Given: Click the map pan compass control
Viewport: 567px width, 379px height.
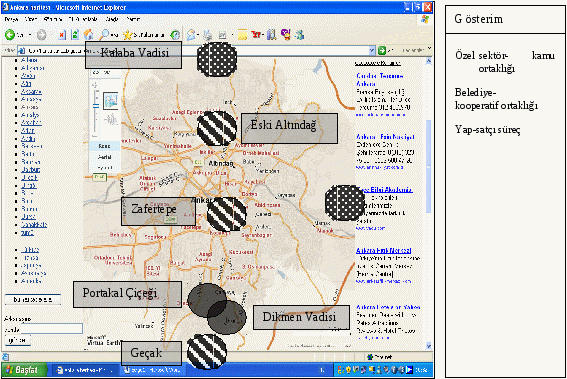Looking at the screenshot, I should tap(95, 85).
